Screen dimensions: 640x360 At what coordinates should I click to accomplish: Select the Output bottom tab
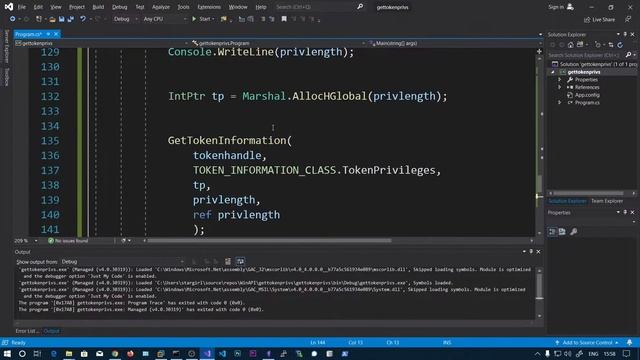(51, 331)
